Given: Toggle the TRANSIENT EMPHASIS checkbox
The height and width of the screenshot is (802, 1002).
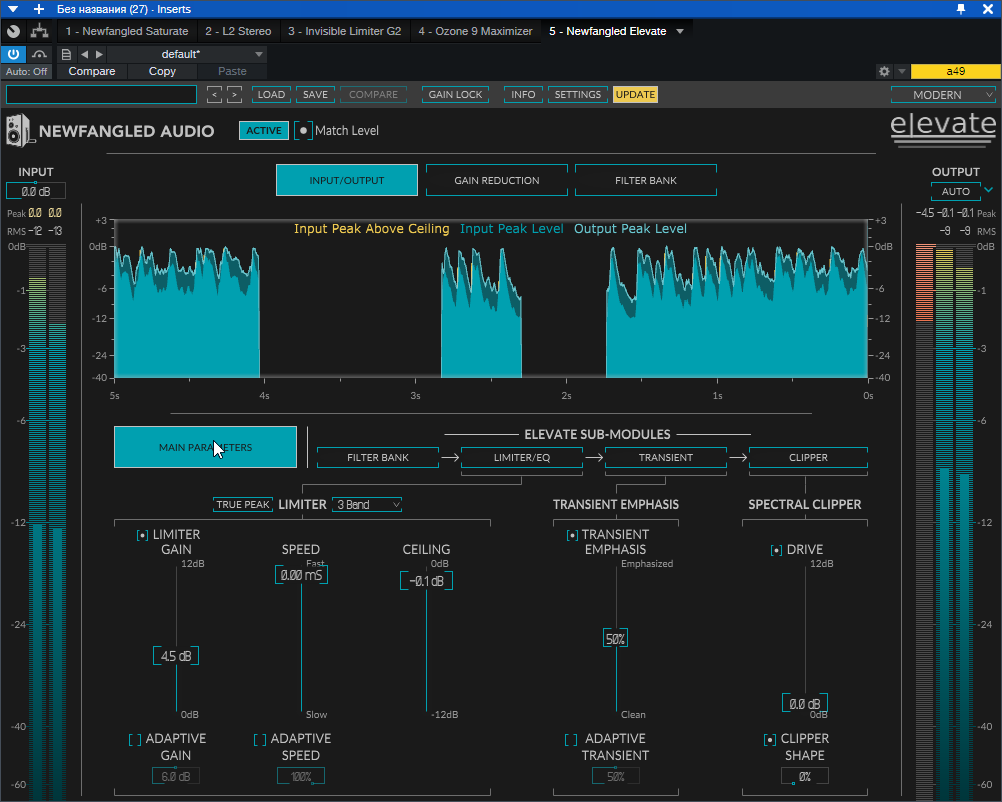Looking at the screenshot, I should [x=573, y=535].
